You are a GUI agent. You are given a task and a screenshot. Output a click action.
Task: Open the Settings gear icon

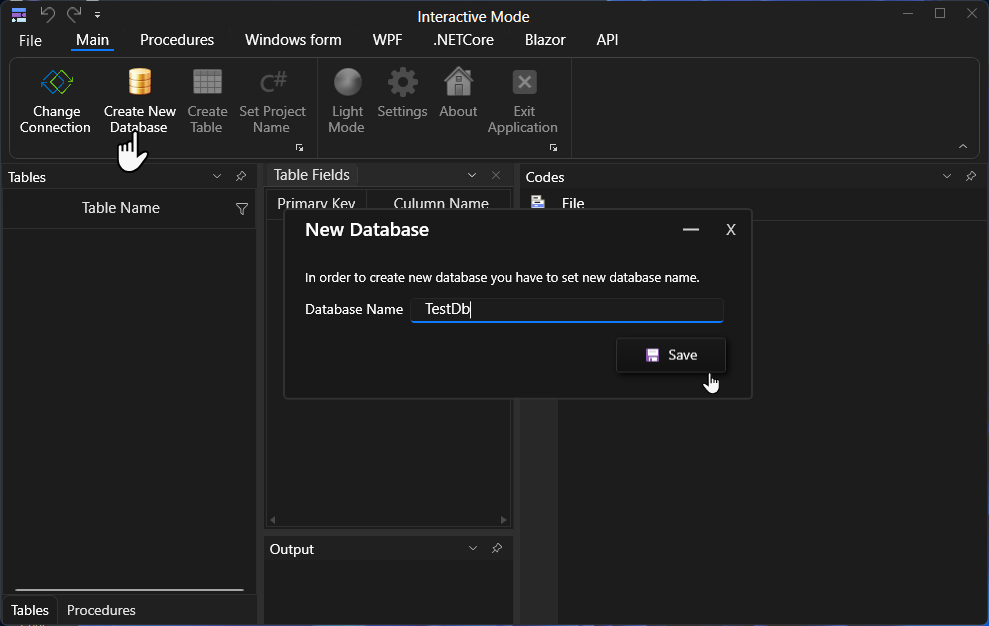(402, 82)
